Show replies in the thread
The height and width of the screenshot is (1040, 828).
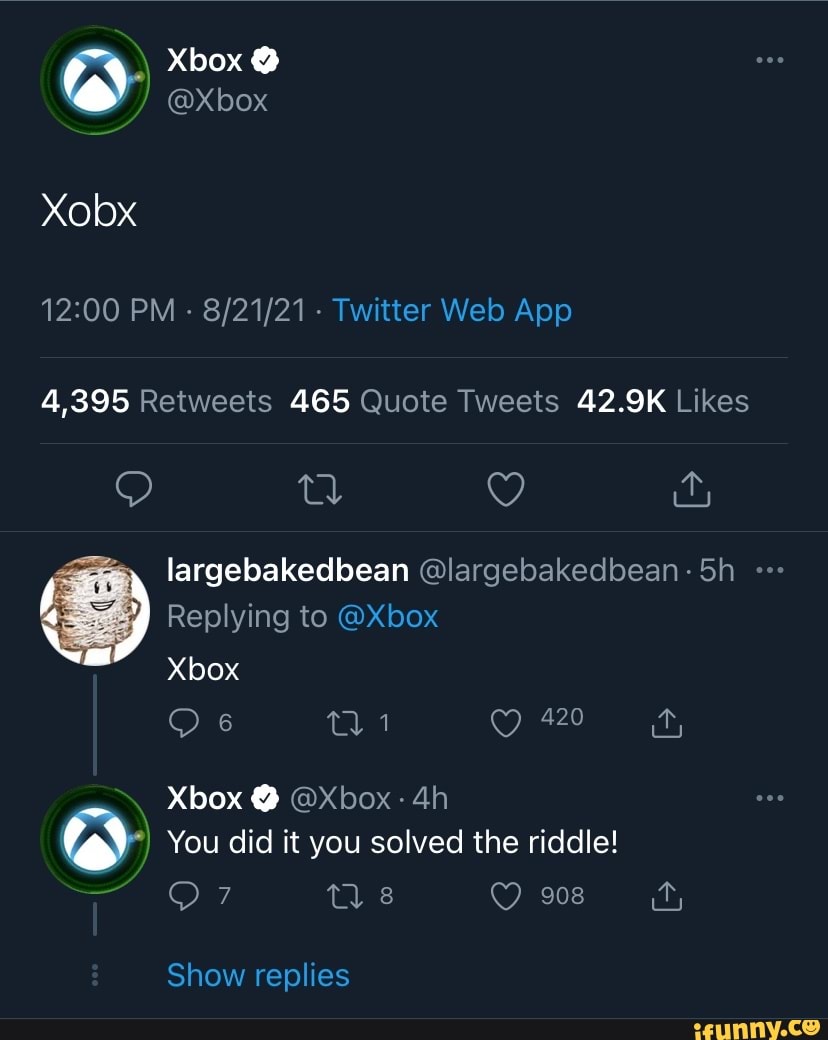(x=258, y=975)
